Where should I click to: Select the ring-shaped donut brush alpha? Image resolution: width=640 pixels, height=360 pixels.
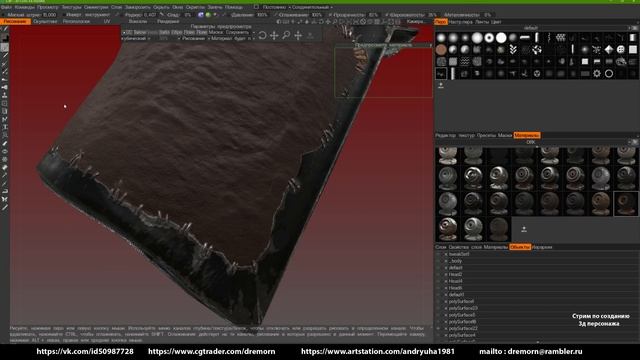click(x=489, y=38)
